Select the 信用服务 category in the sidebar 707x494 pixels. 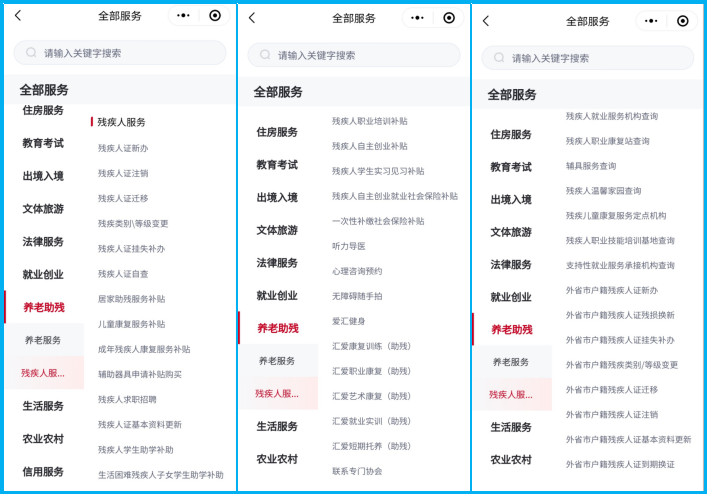pyautogui.click(x=43, y=471)
